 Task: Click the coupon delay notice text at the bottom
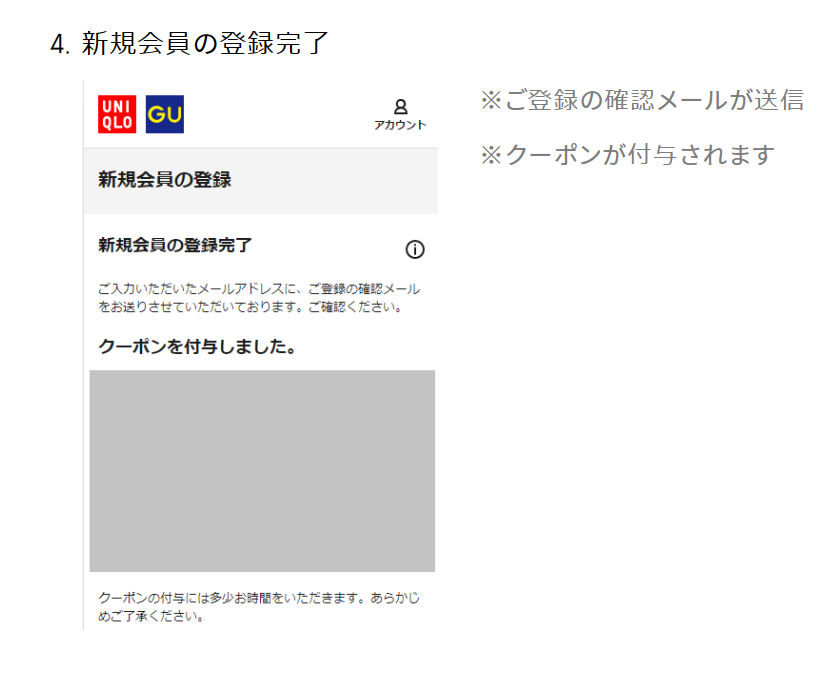(259, 607)
